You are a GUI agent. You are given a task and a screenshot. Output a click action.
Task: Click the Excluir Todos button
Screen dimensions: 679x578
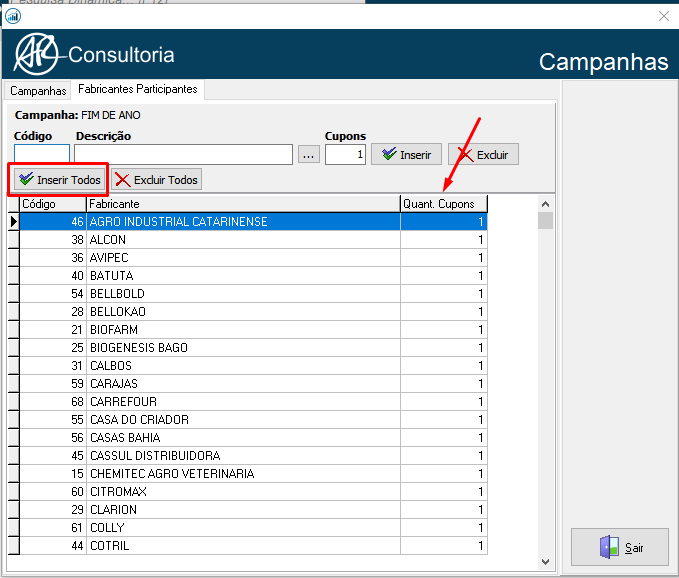tap(156, 180)
